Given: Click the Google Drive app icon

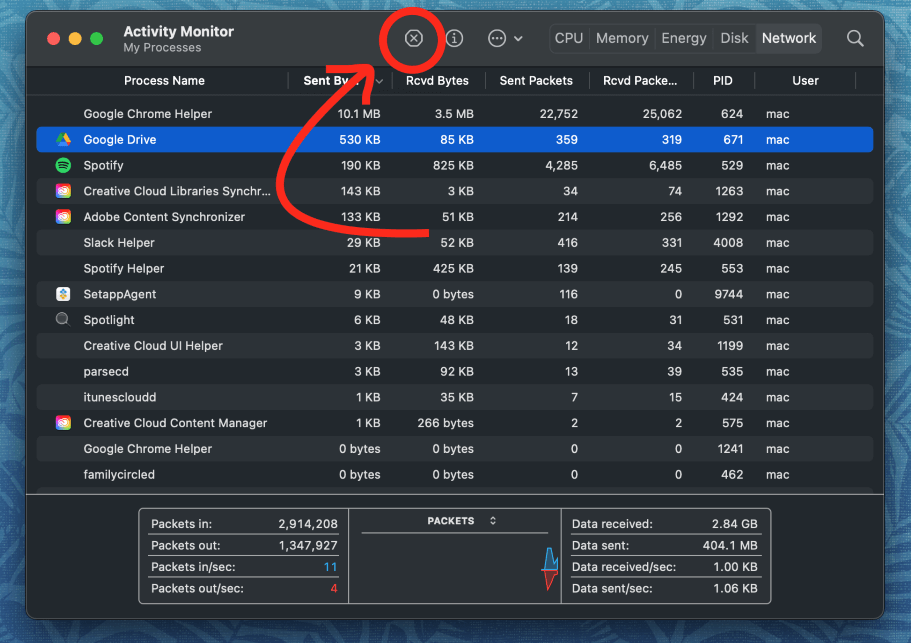Looking at the screenshot, I should click(x=63, y=139).
